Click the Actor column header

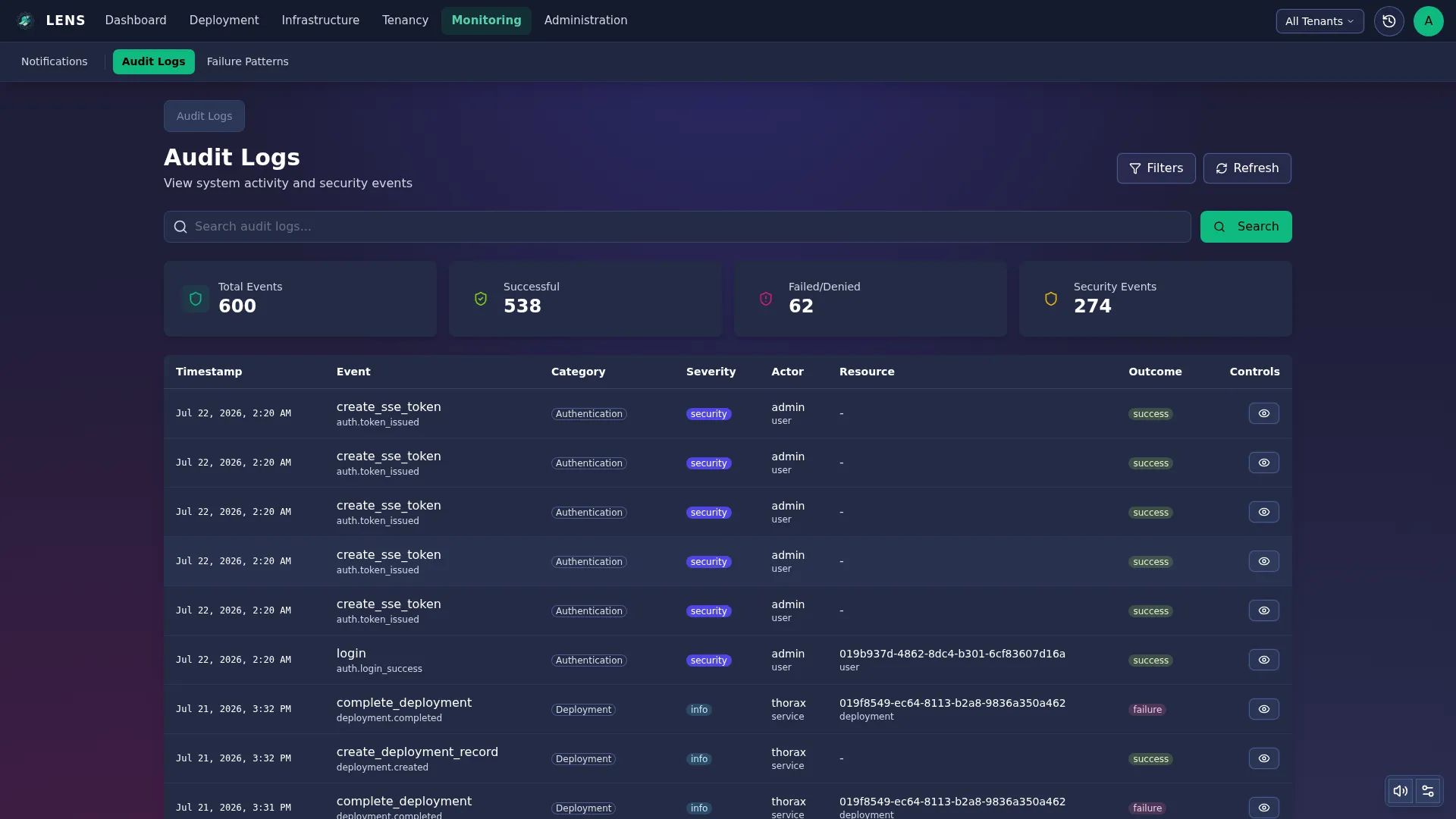click(x=787, y=372)
